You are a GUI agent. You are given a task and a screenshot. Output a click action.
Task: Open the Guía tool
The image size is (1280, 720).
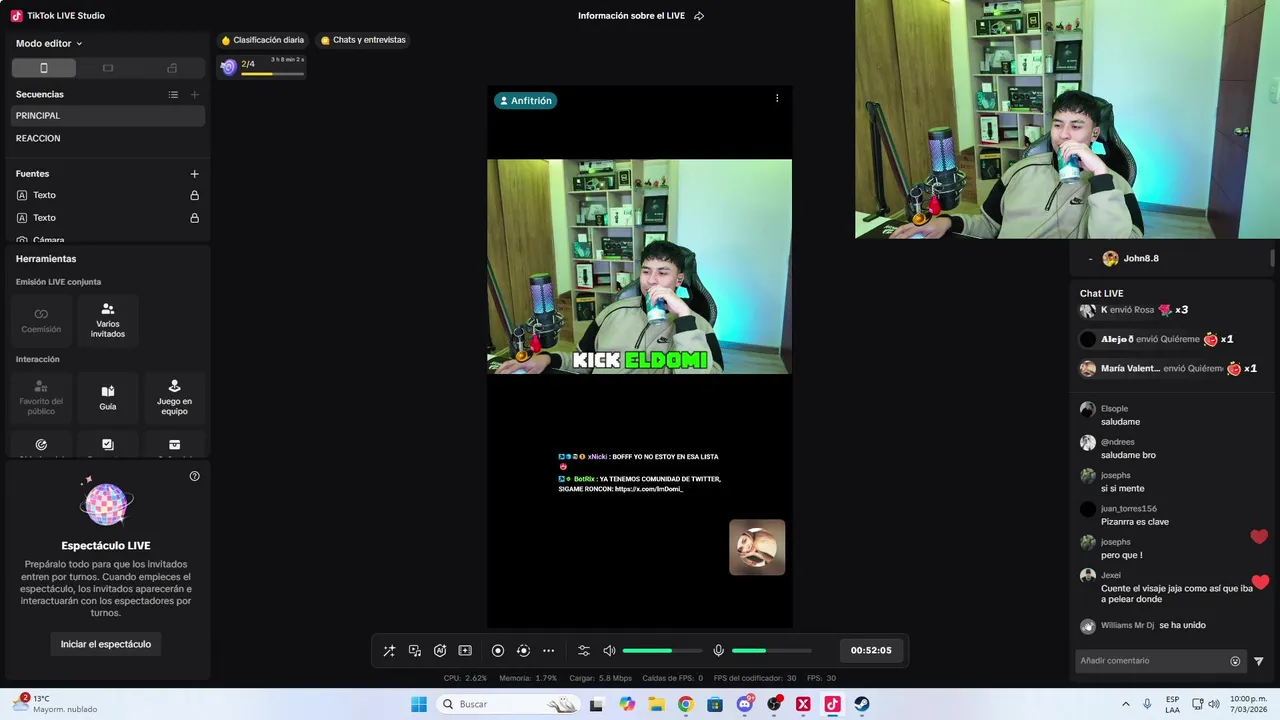coord(108,397)
